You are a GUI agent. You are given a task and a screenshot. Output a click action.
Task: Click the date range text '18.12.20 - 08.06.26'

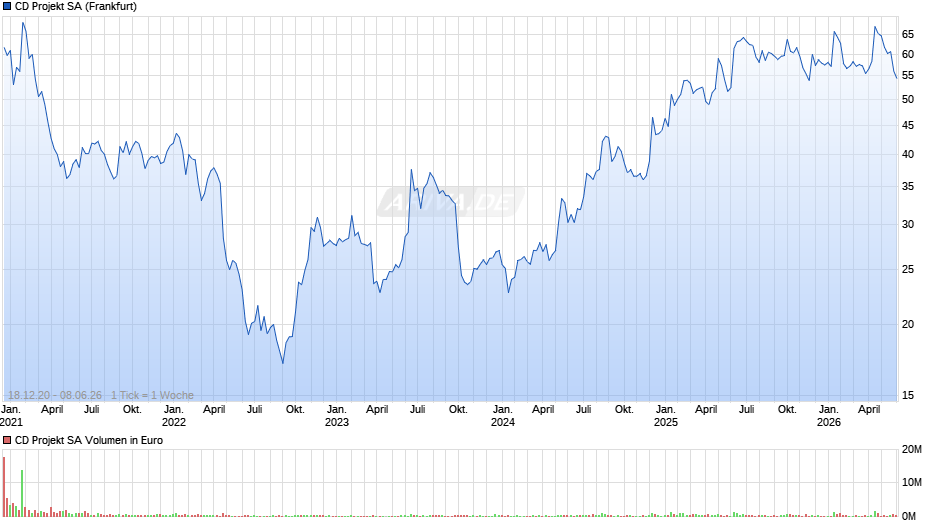tap(55, 395)
